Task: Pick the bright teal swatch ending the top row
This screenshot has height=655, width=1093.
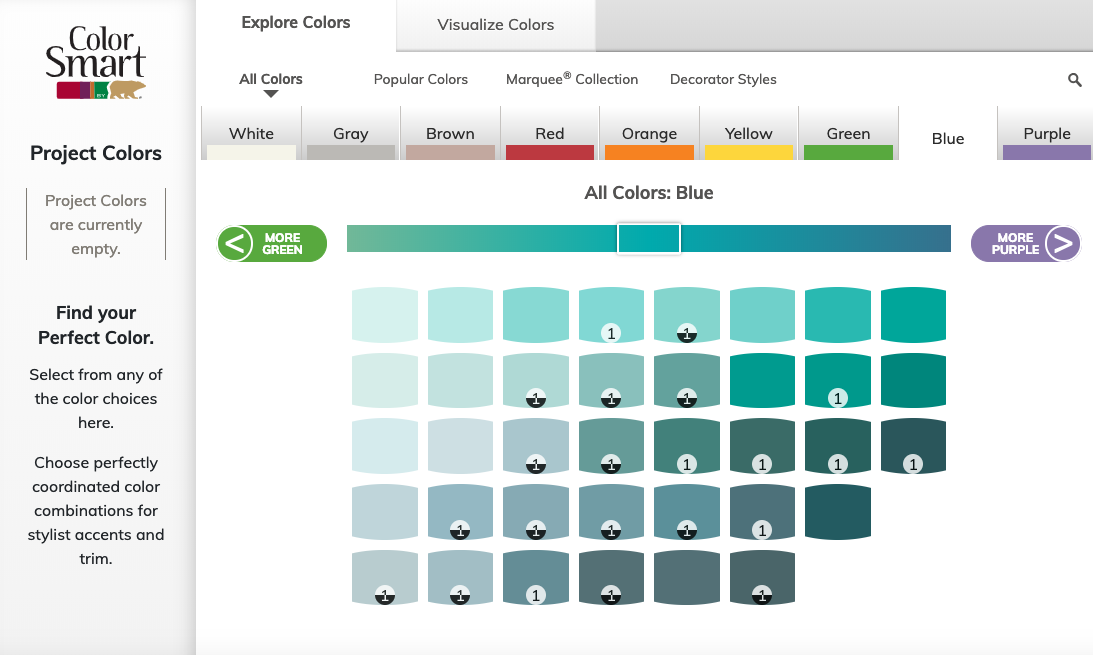Action: [x=913, y=315]
